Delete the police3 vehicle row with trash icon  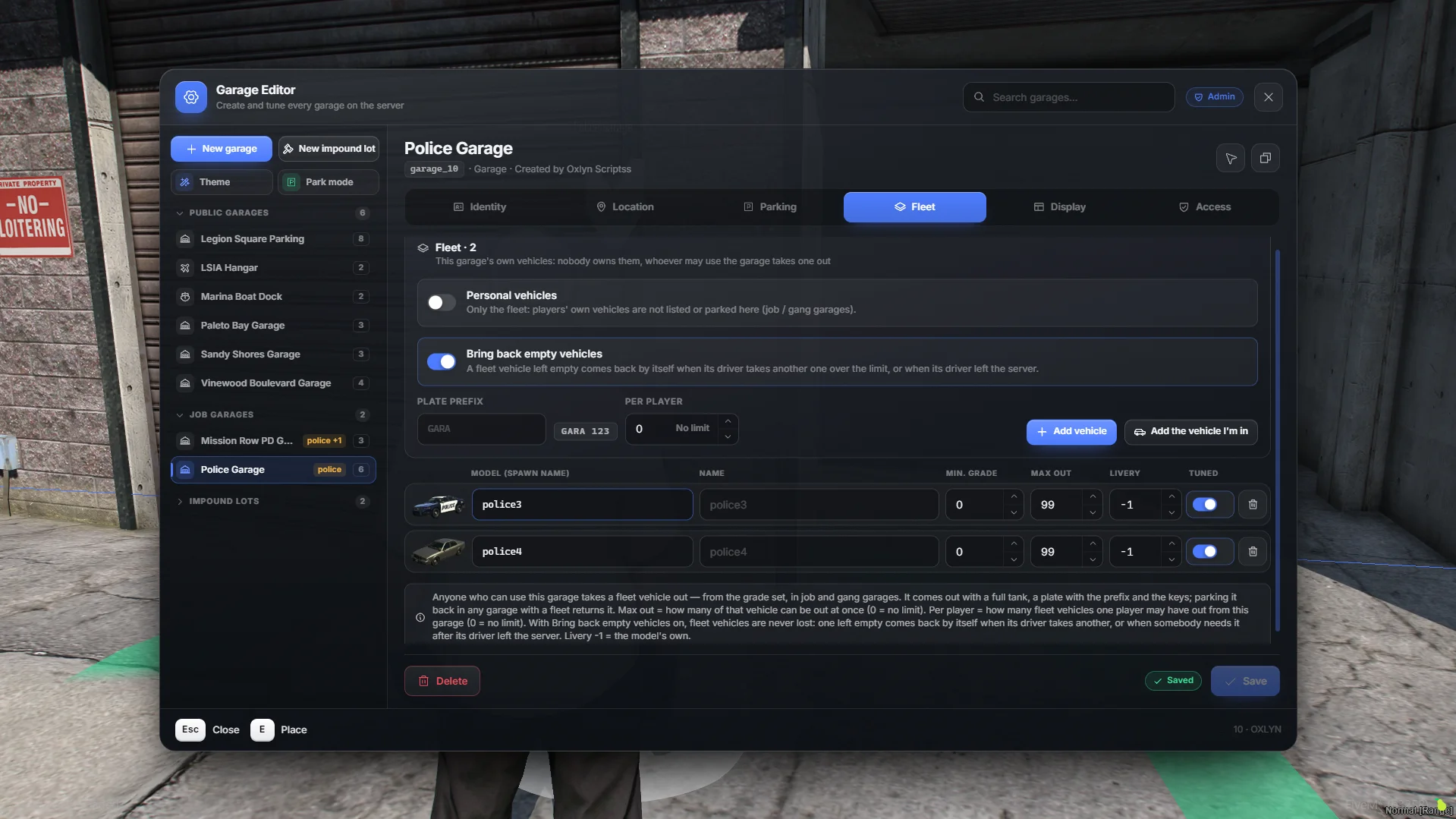pos(1253,505)
